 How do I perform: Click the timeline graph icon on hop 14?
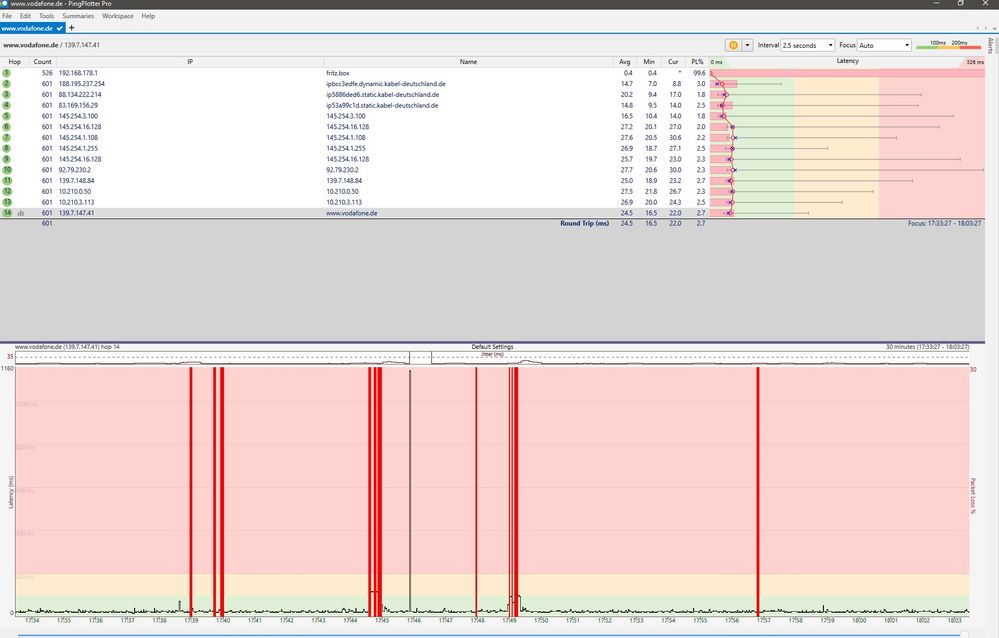[x=20, y=213]
